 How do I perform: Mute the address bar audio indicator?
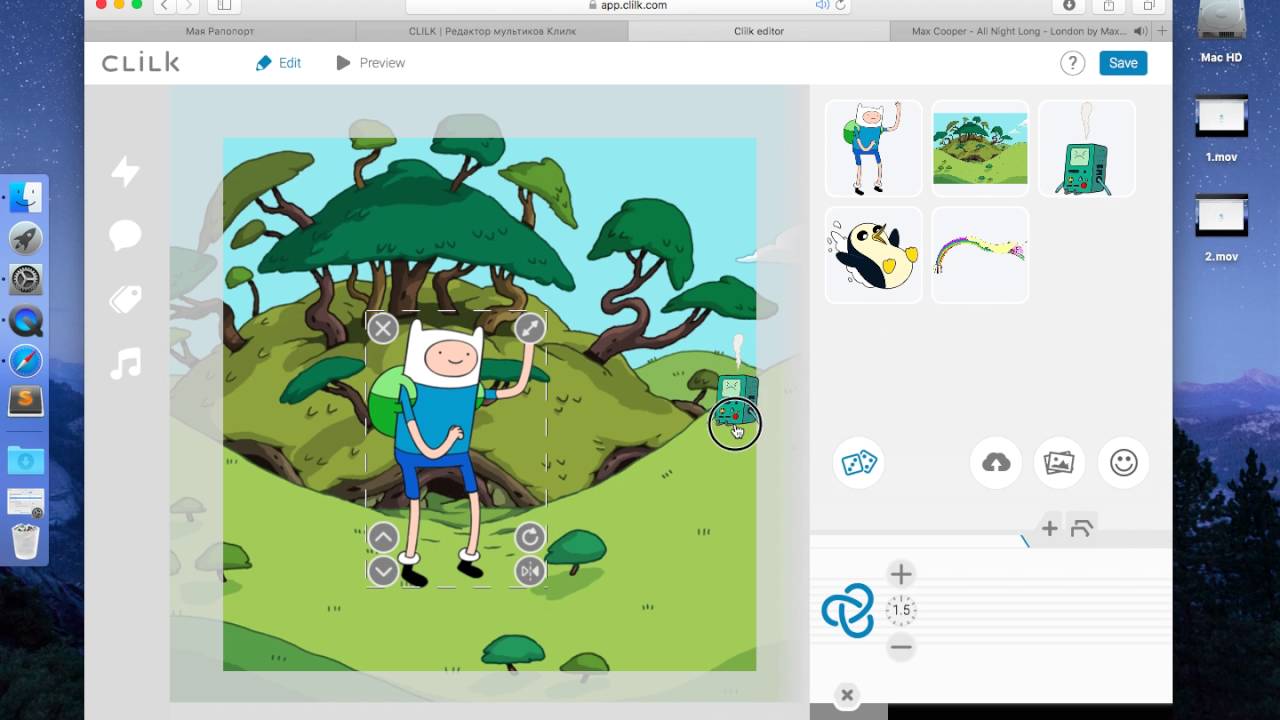(822, 5)
